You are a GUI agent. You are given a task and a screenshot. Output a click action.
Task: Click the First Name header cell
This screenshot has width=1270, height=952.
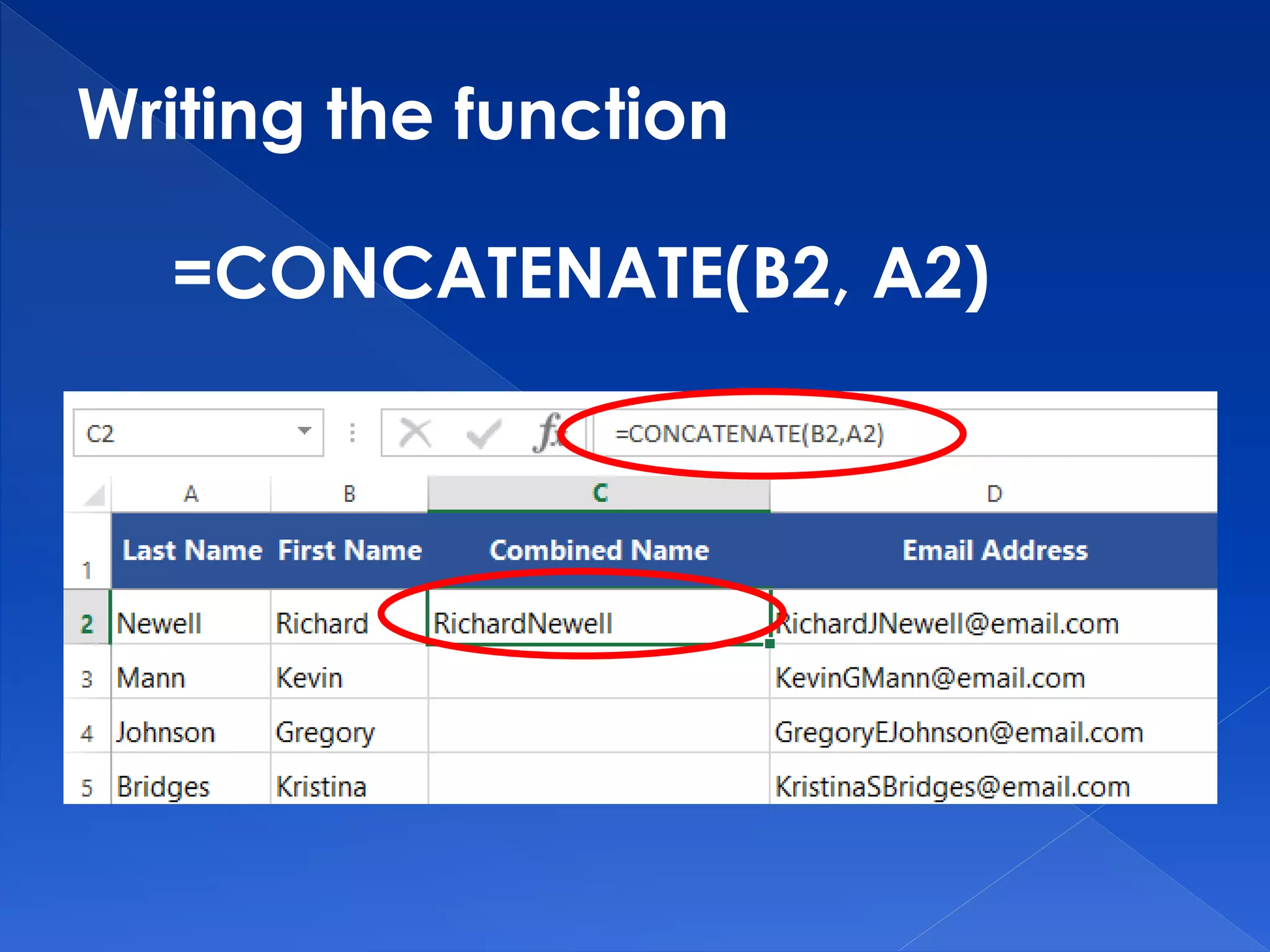349,551
